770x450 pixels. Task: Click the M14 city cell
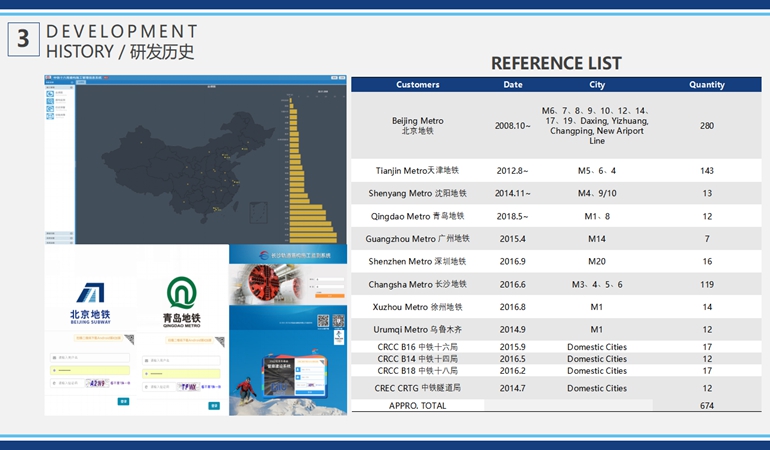(x=597, y=239)
